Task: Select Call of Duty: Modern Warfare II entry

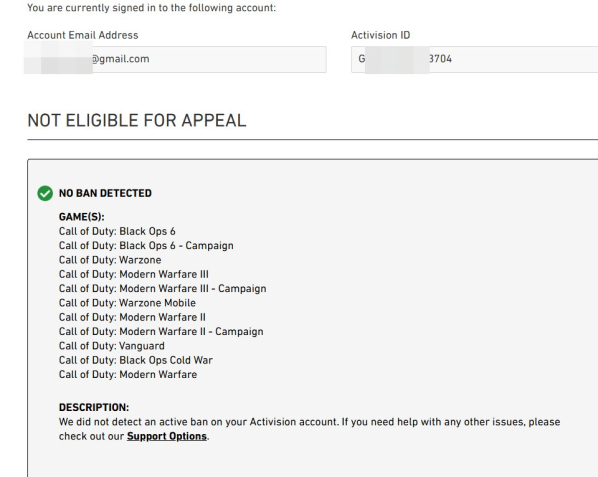Action: pos(132,317)
